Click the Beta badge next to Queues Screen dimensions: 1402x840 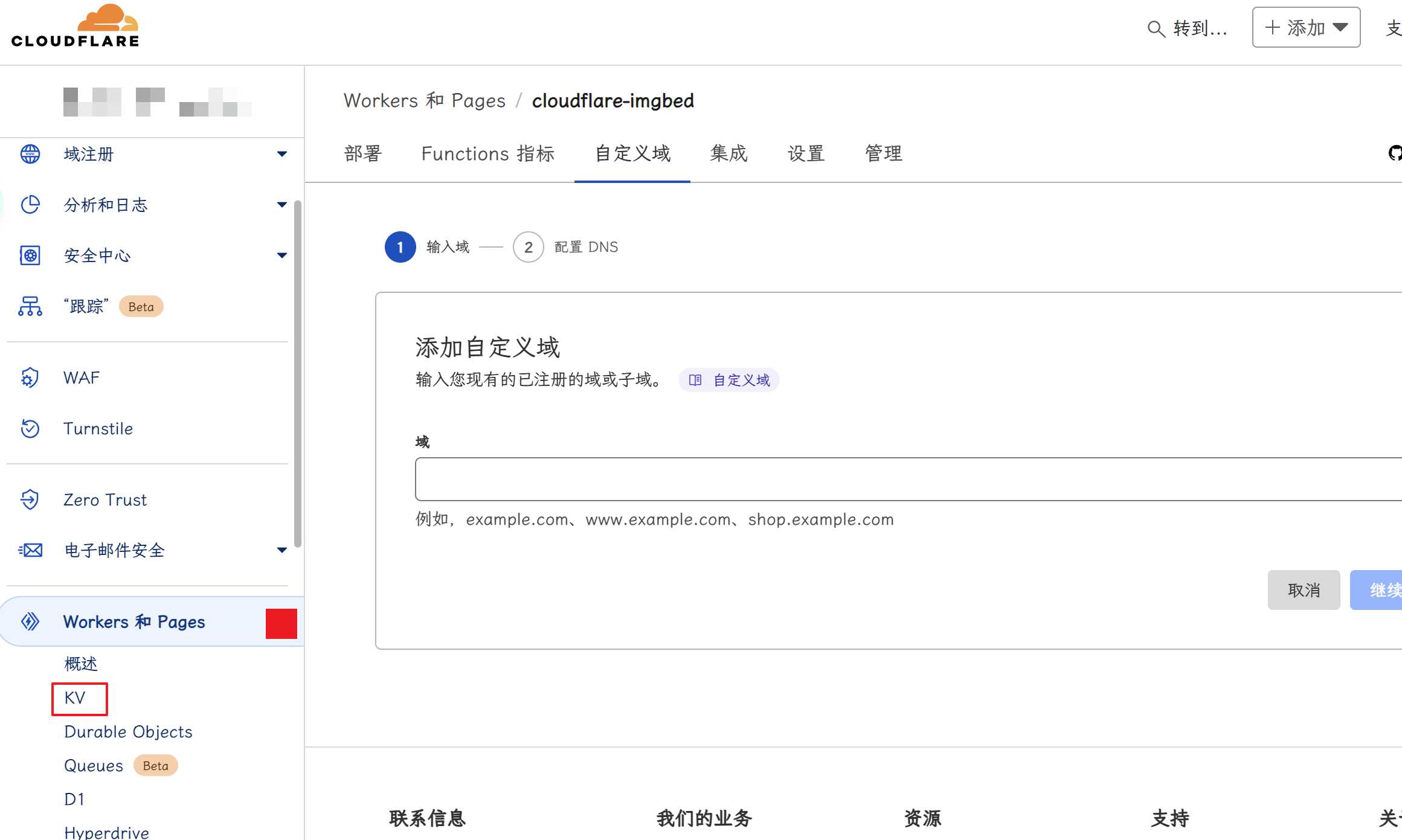(x=155, y=765)
